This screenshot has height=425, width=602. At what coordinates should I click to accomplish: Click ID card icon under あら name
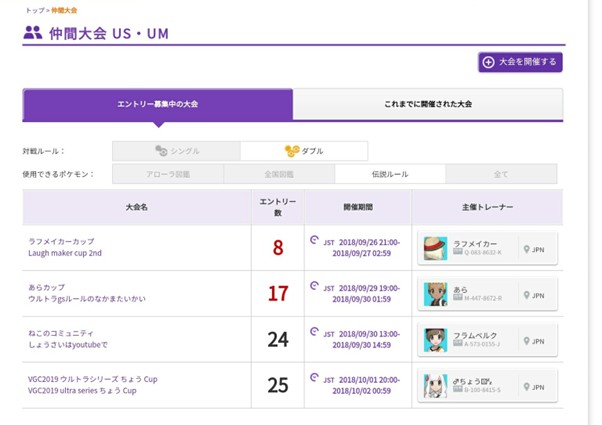458,298
